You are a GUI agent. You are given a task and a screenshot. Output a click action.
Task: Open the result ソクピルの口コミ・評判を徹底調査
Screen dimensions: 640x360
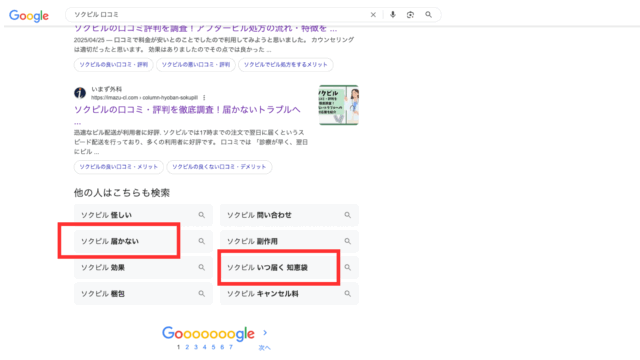pyautogui.click(x=187, y=110)
